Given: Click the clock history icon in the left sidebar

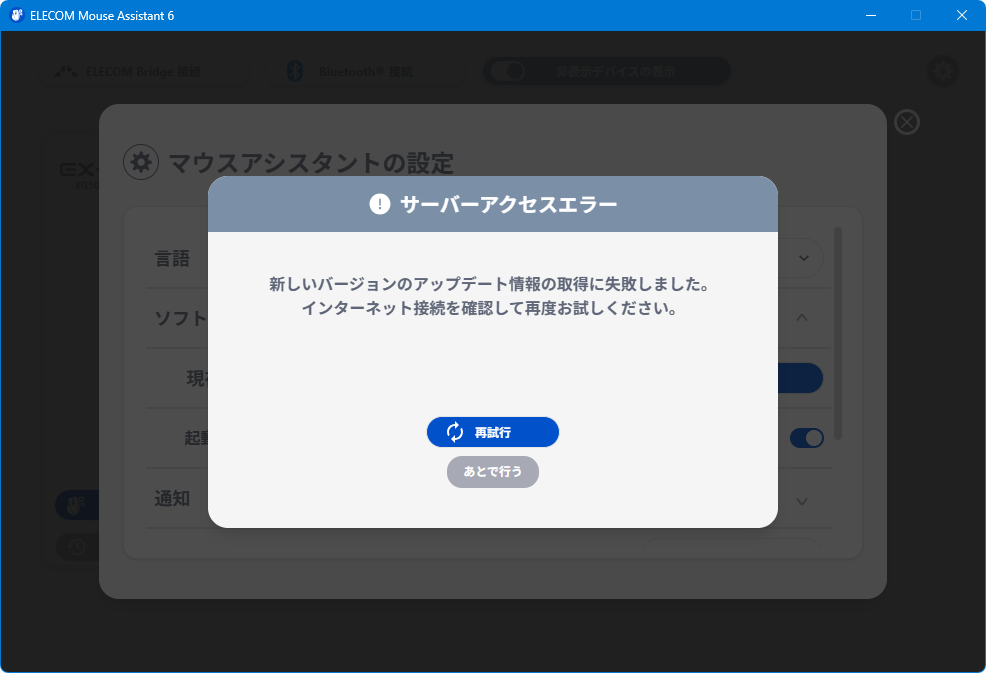Looking at the screenshot, I should pyautogui.click(x=77, y=547).
